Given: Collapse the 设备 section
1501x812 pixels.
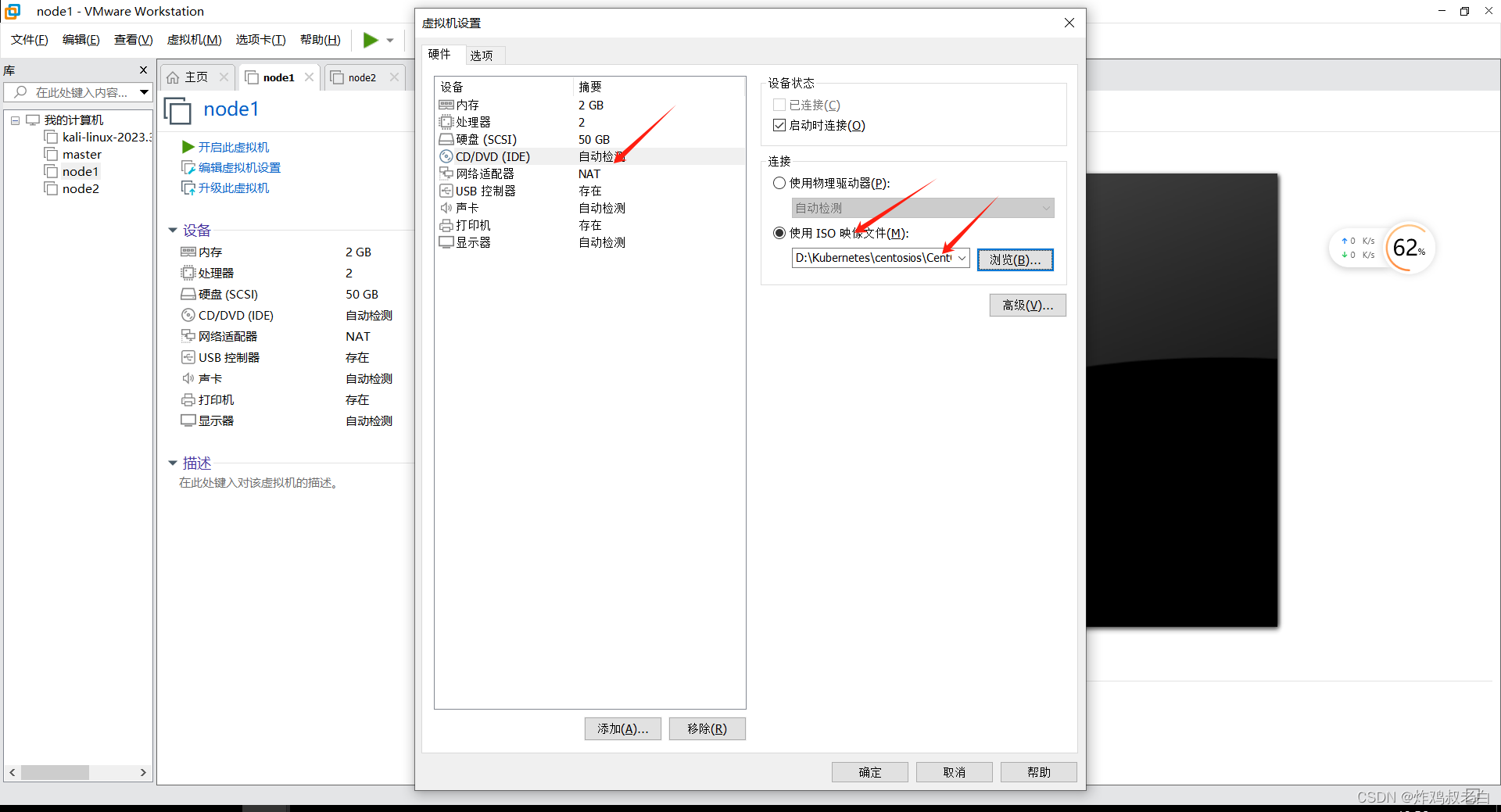Looking at the screenshot, I should (x=173, y=231).
